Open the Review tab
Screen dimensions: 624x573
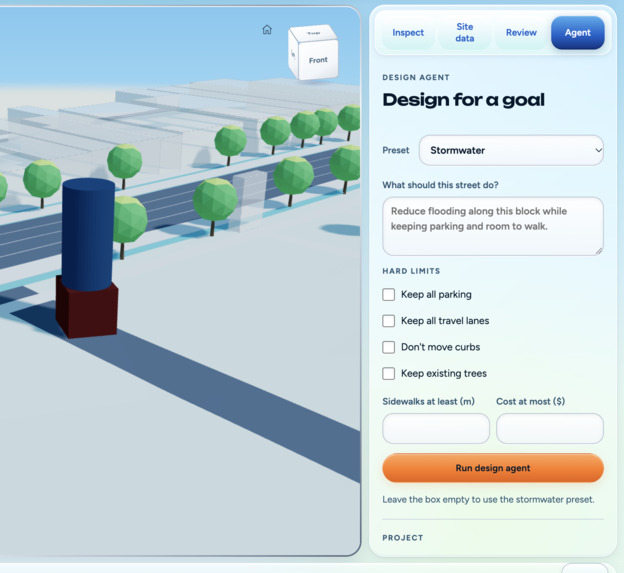[x=521, y=33]
